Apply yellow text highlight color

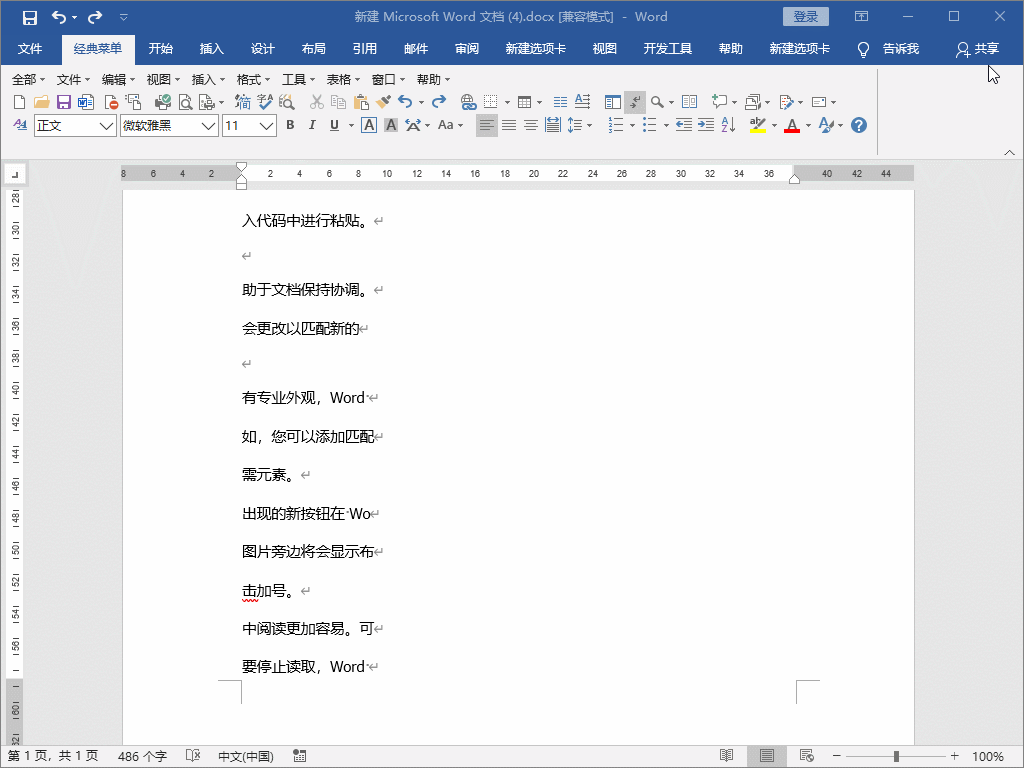click(x=758, y=125)
